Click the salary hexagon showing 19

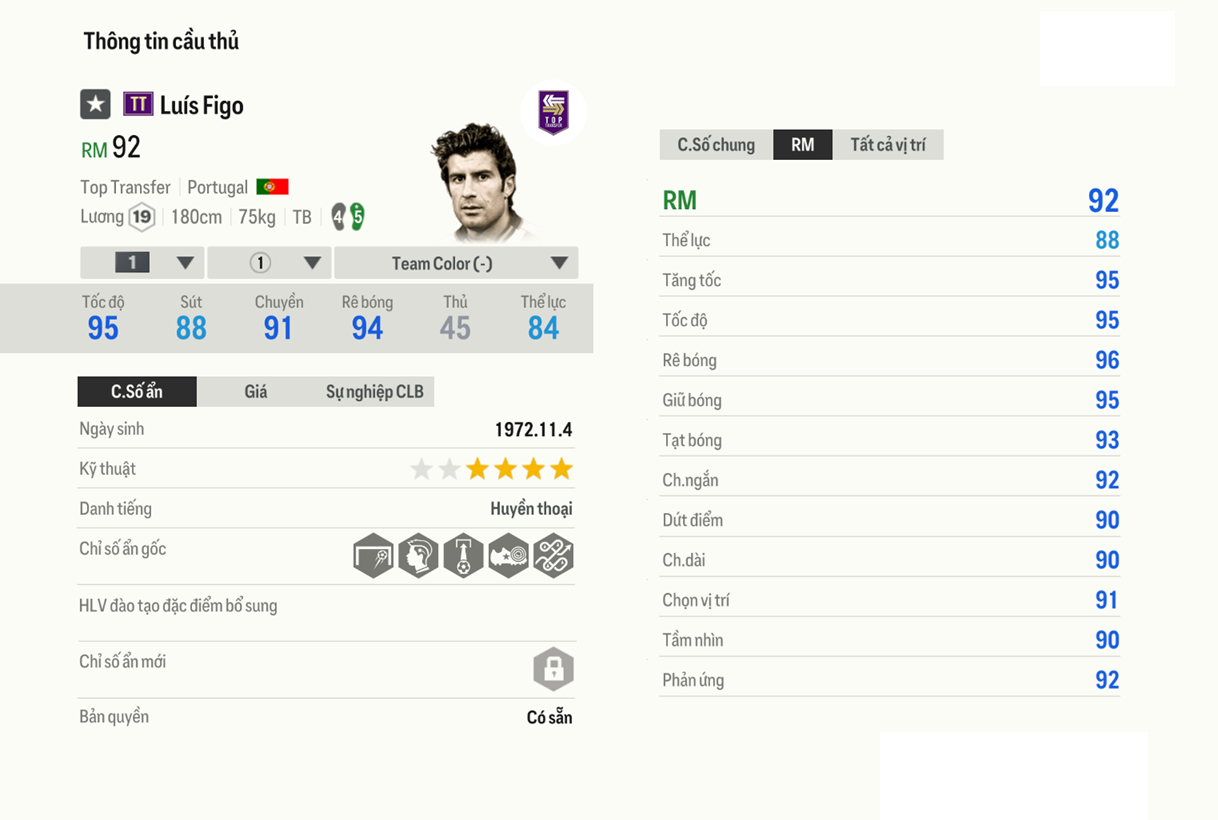(142, 217)
